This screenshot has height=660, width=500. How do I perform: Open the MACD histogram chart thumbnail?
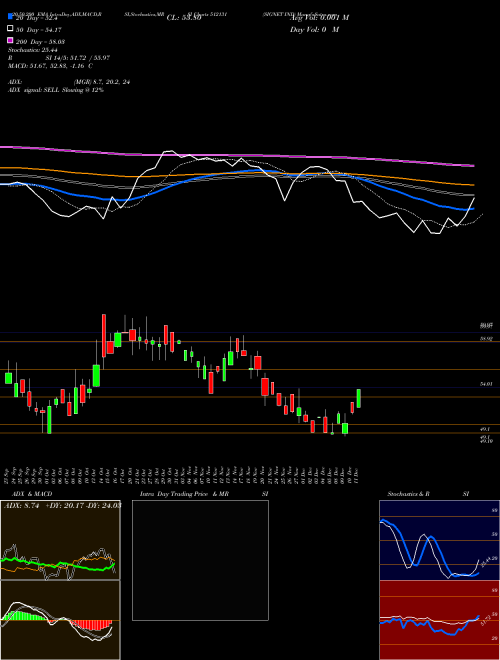pos(60,620)
